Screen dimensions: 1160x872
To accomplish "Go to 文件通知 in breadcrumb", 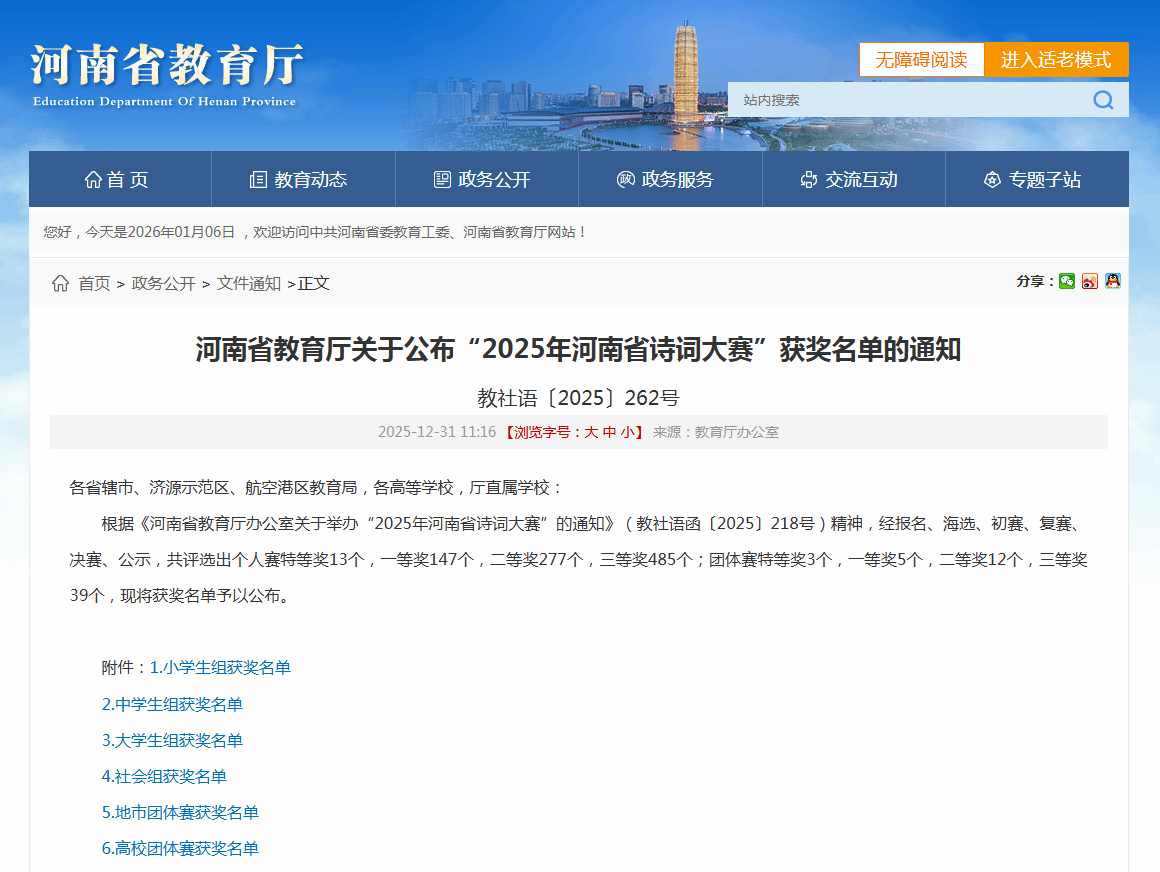I will [x=249, y=284].
